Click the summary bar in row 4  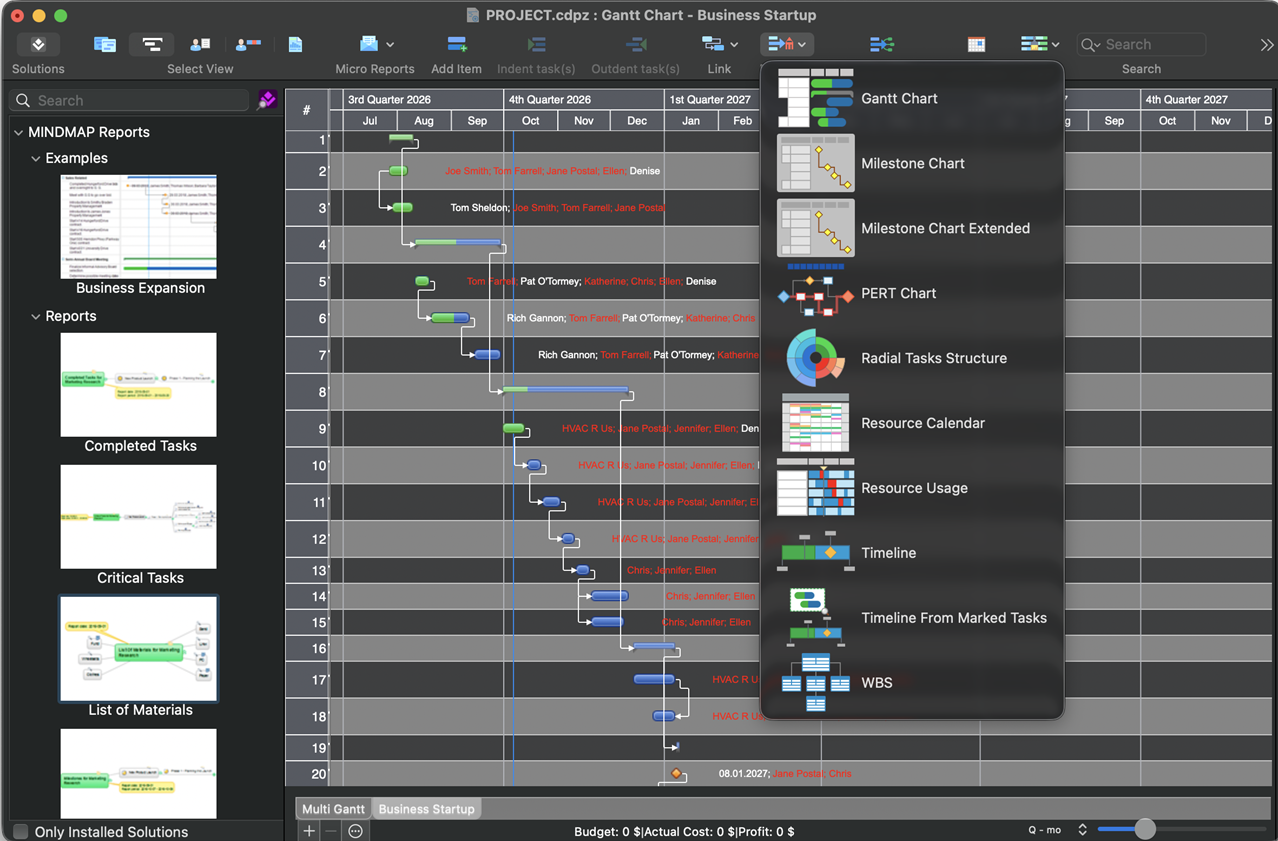(458, 242)
